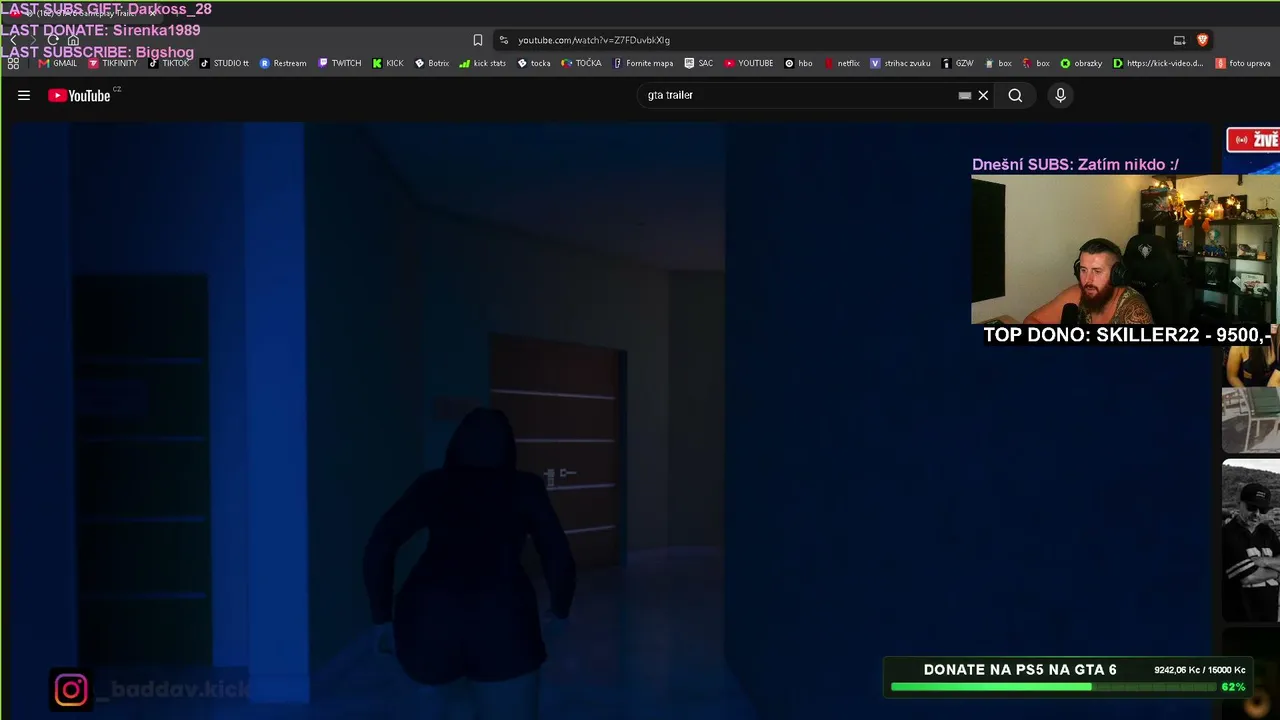Open the YouTube guide hamburger menu

pyautogui.click(x=24, y=95)
